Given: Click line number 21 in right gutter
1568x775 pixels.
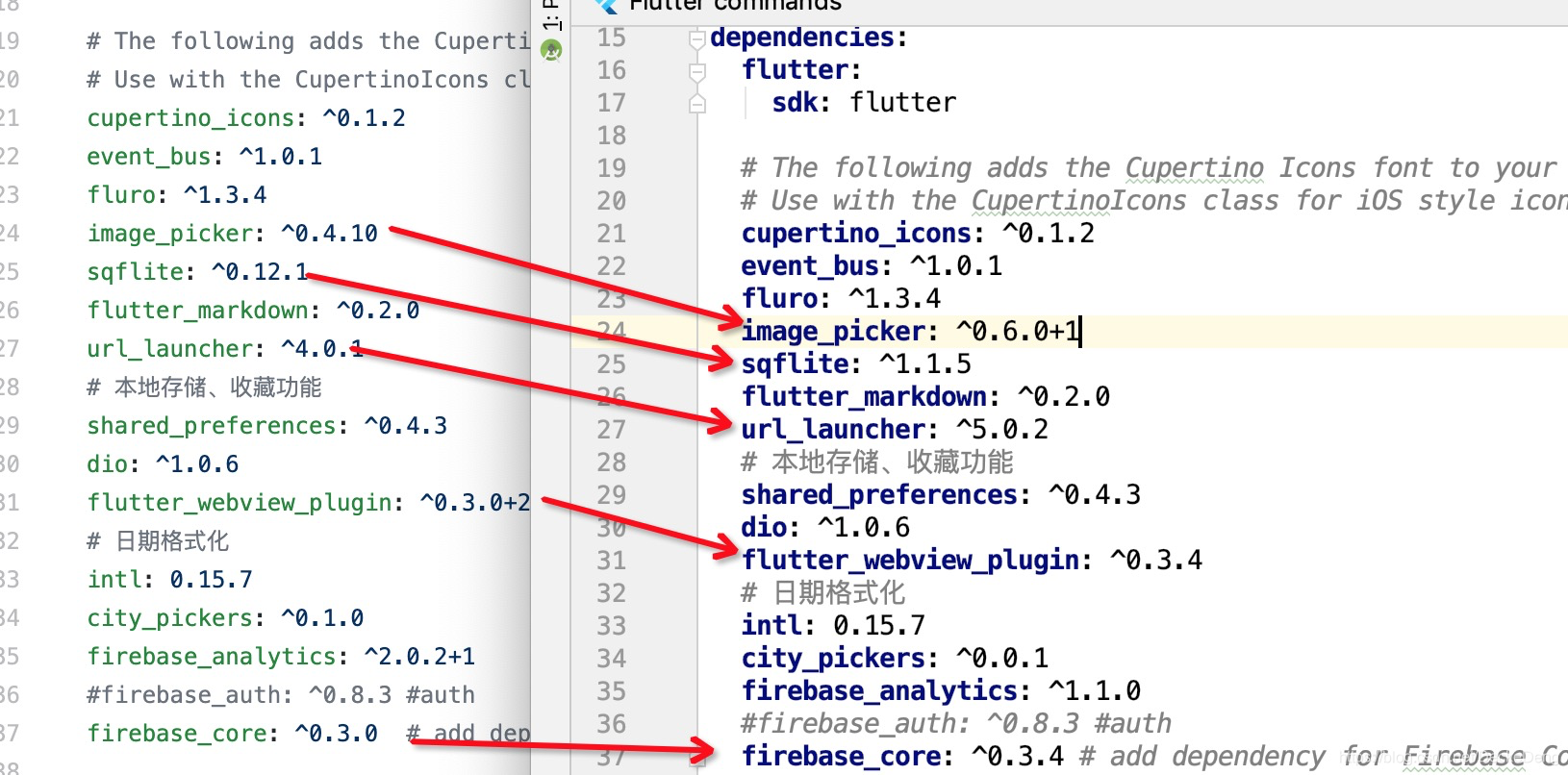Looking at the screenshot, I should 611,234.
